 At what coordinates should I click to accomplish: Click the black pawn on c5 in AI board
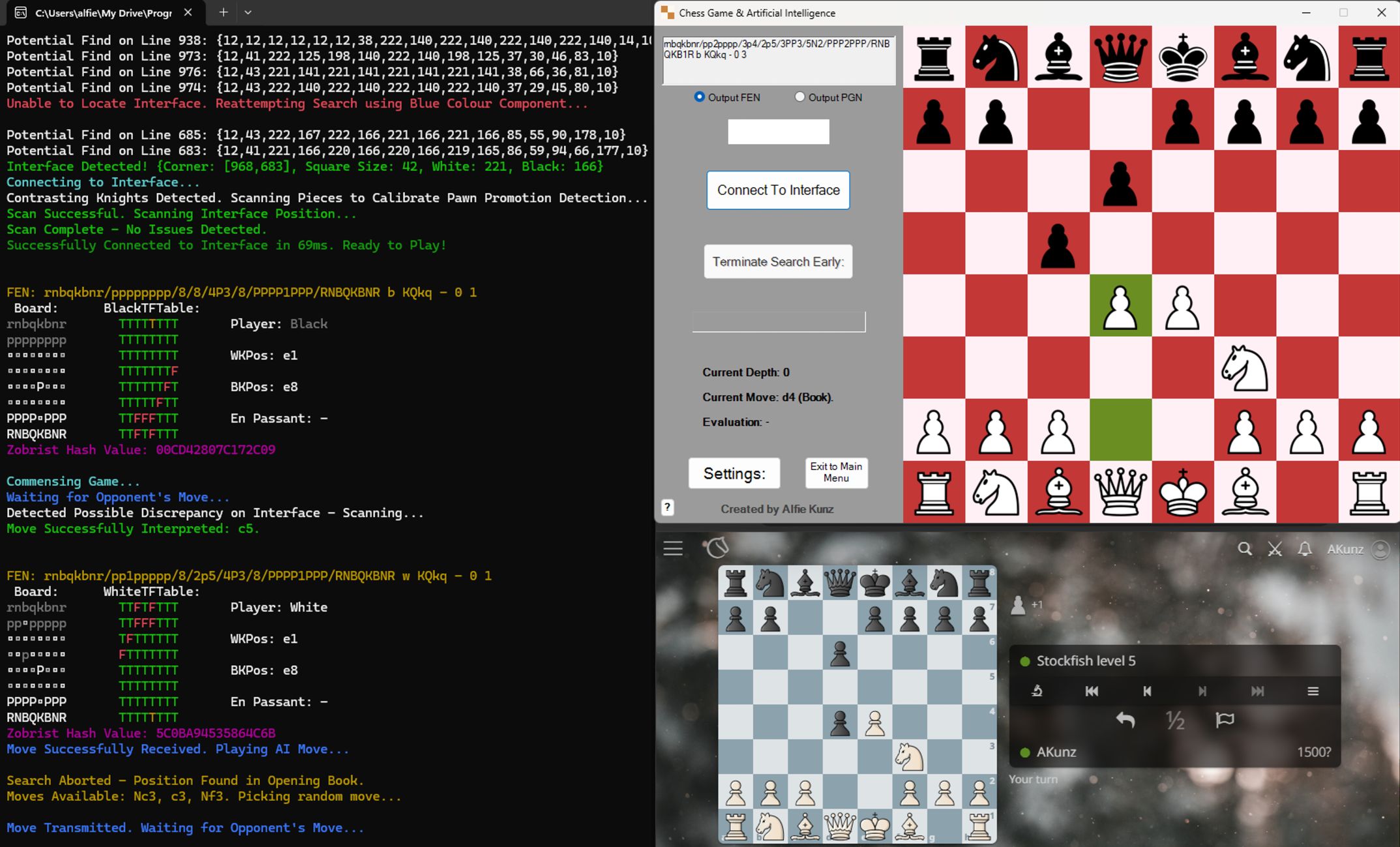(1058, 244)
